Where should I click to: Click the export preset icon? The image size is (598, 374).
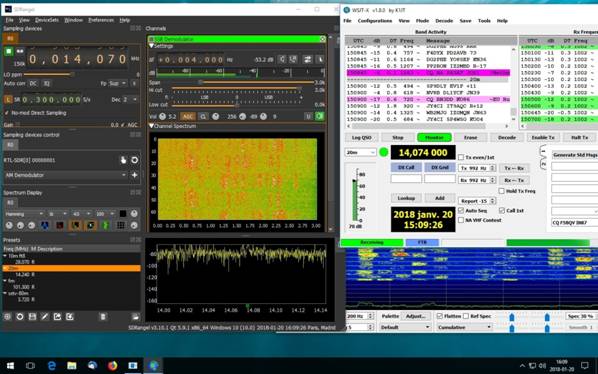click(57, 317)
